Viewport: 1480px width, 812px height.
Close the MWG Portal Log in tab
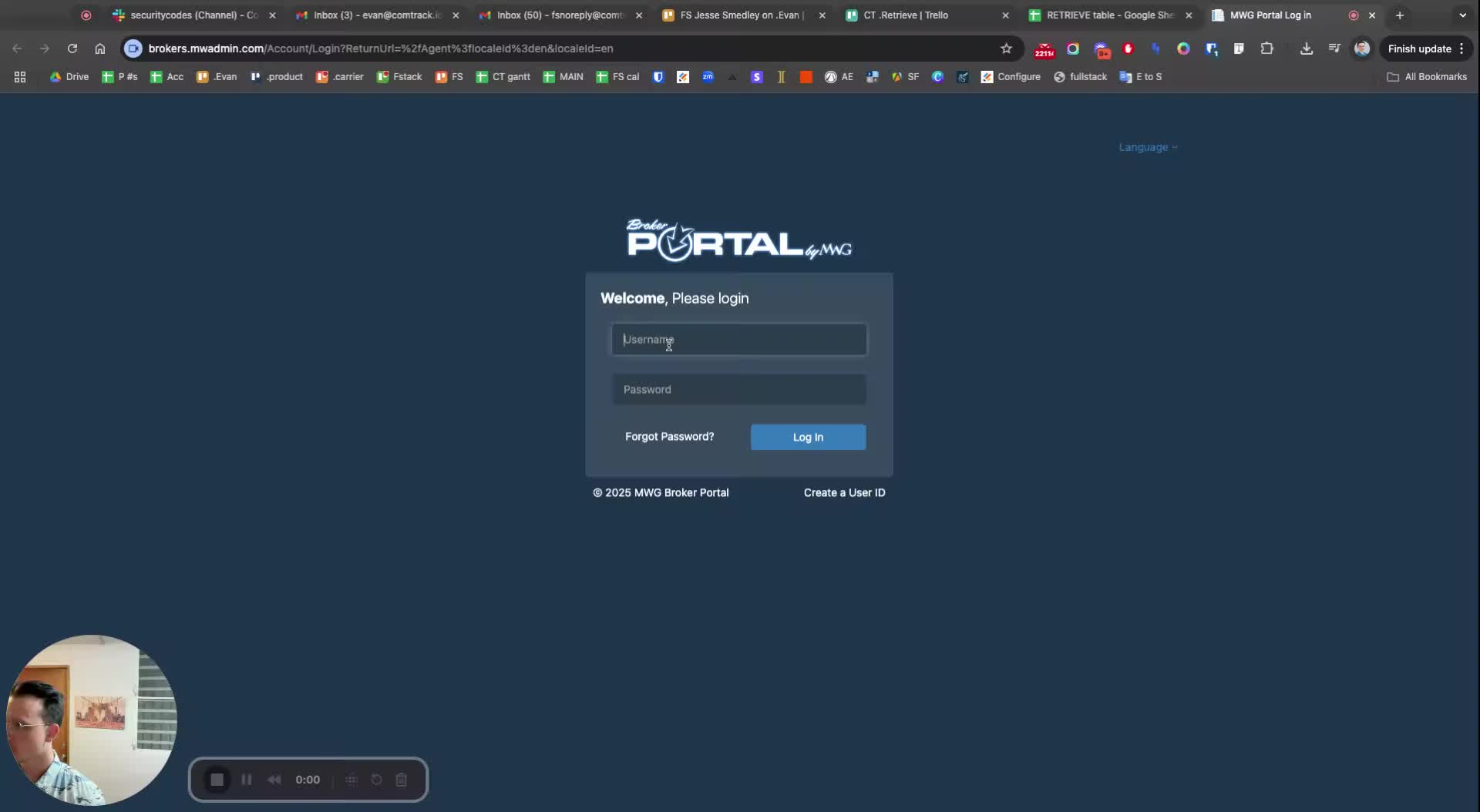(x=1372, y=15)
